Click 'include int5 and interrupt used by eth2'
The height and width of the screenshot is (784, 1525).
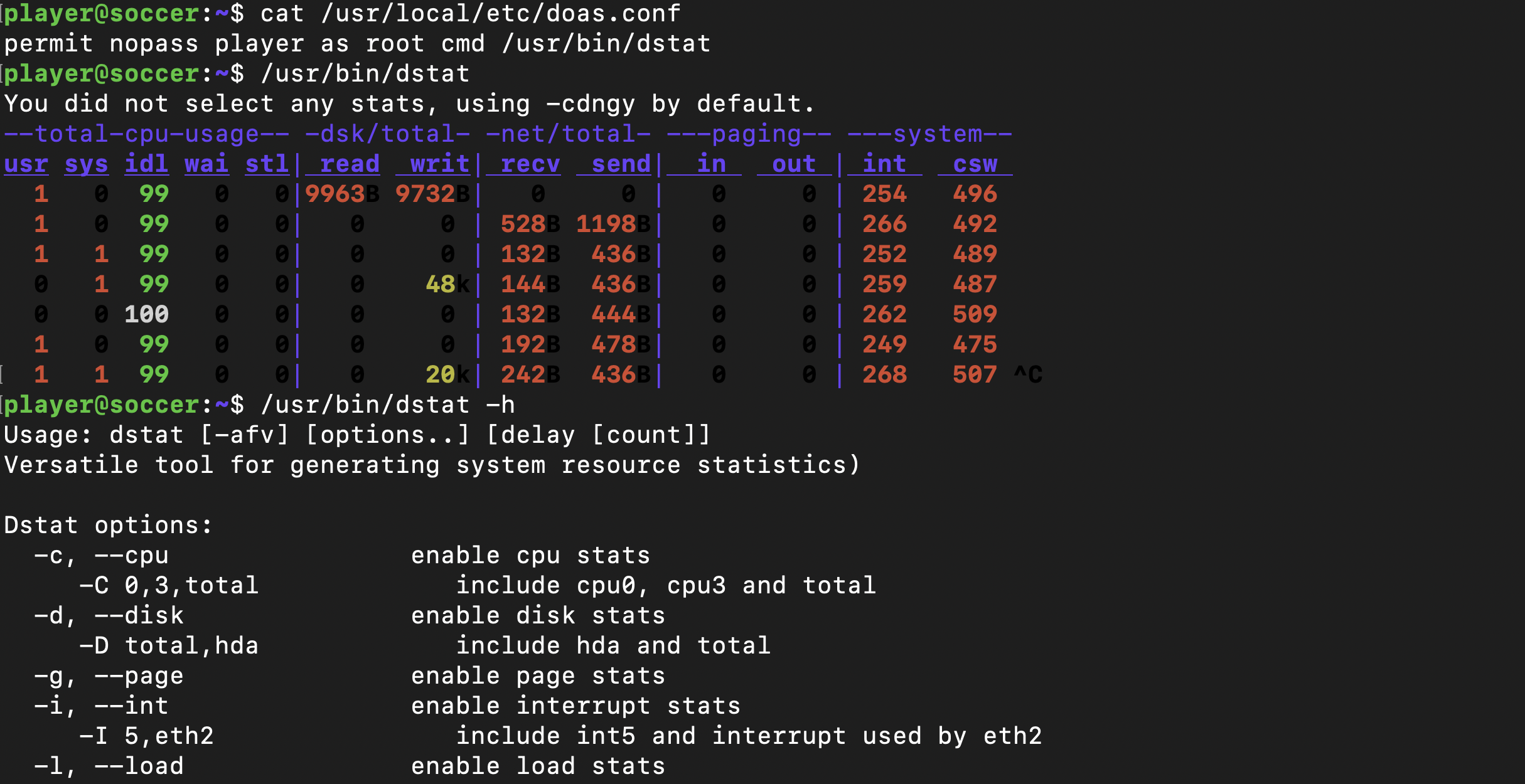click(749, 736)
